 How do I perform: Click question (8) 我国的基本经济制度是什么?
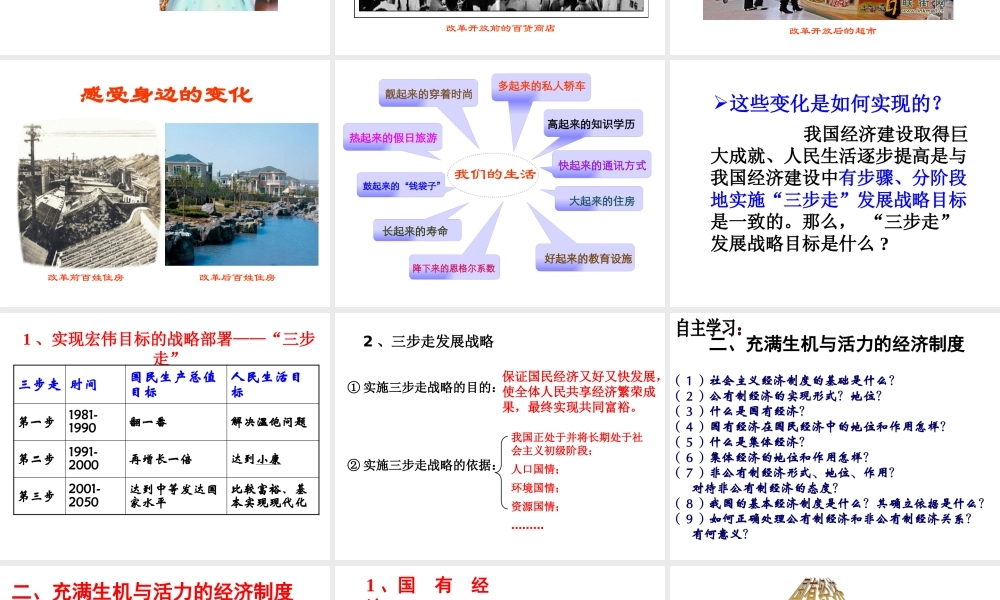point(830,503)
